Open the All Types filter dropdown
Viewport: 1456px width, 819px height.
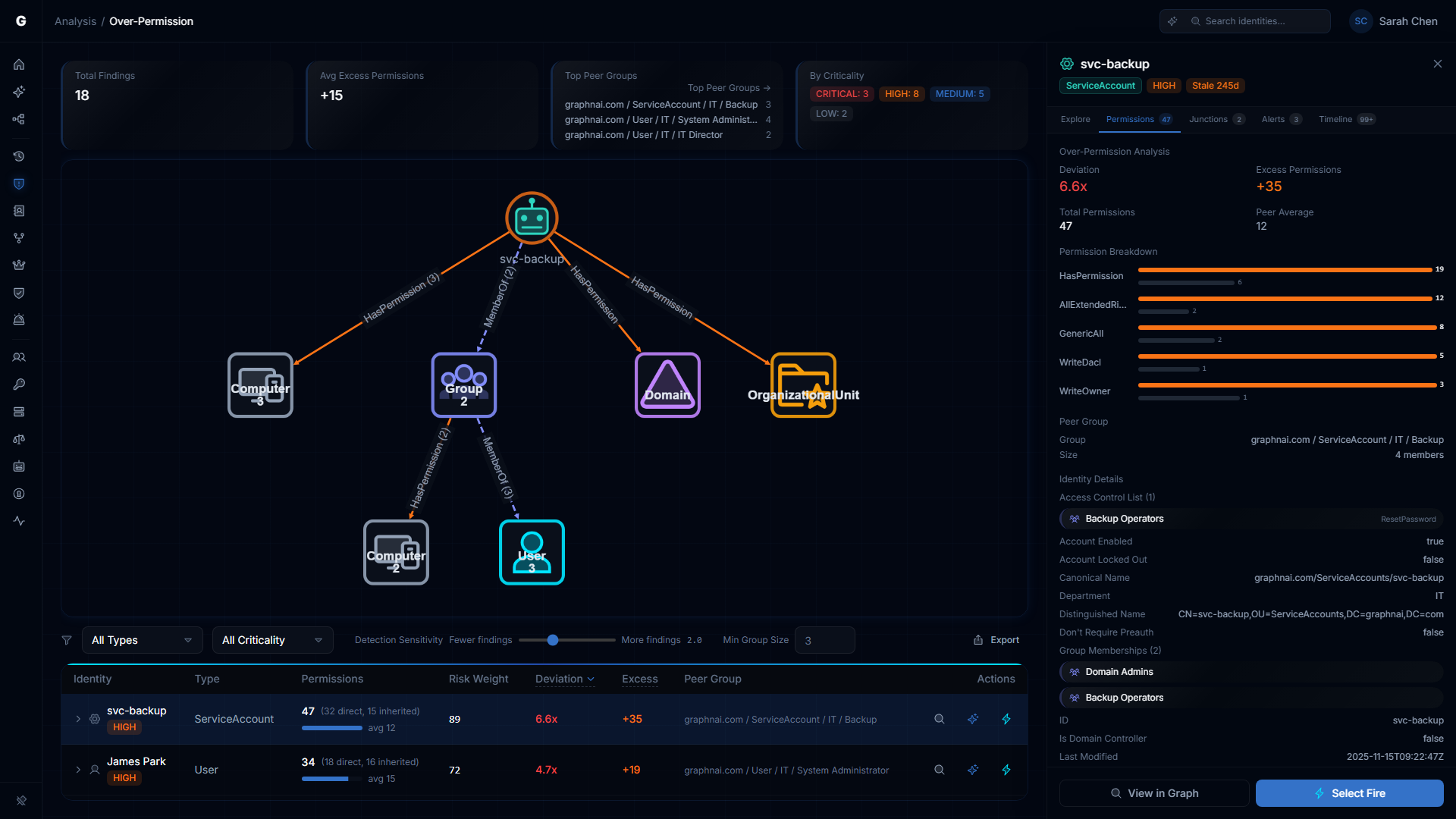coord(142,640)
